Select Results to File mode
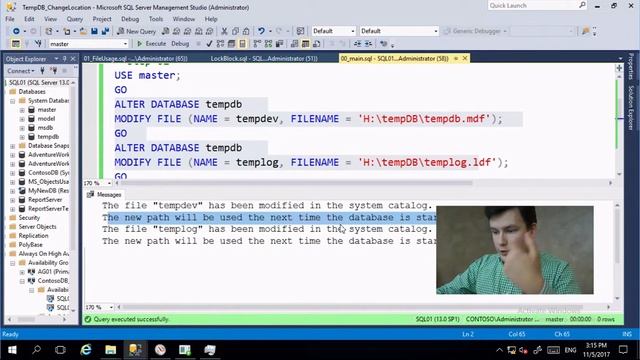Image resolution: width=640 pixels, height=360 pixels. 316,44
